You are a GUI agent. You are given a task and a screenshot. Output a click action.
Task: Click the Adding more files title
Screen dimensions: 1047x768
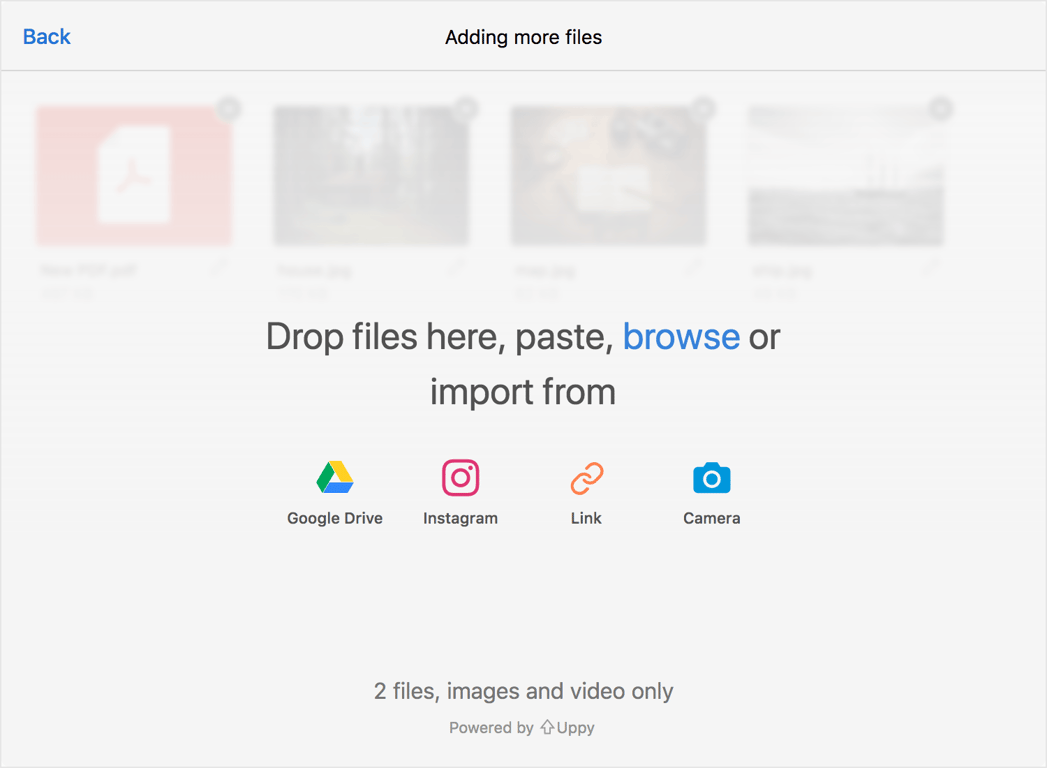pos(523,37)
